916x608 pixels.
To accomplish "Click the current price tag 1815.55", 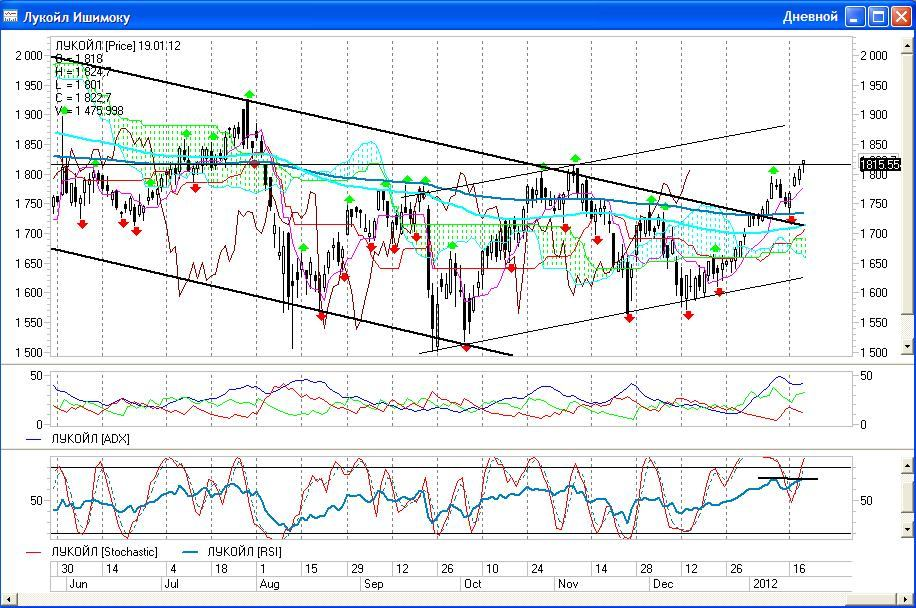I will pyautogui.click(x=879, y=165).
